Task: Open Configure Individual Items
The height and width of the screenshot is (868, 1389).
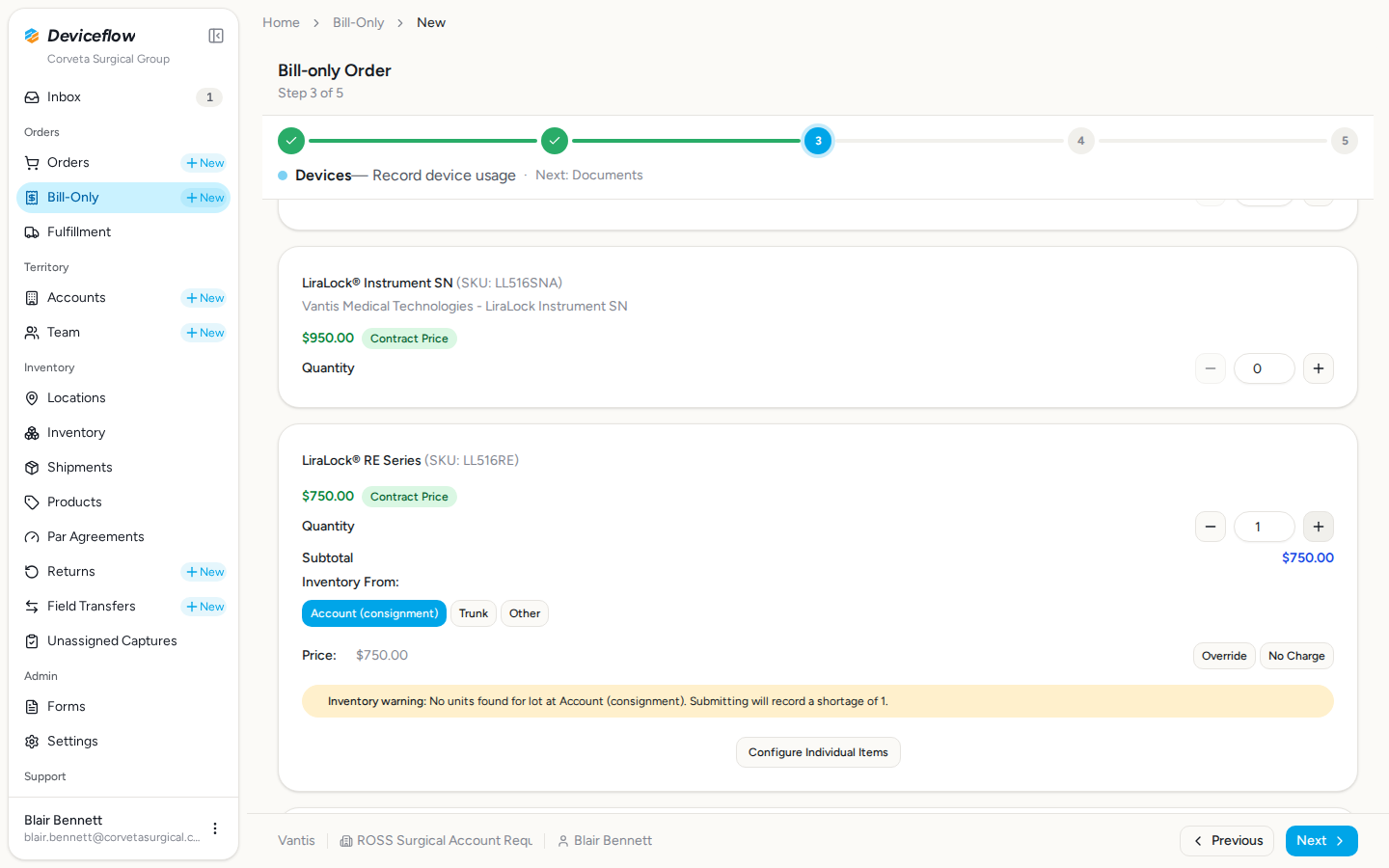Action: tap(818, 752)
